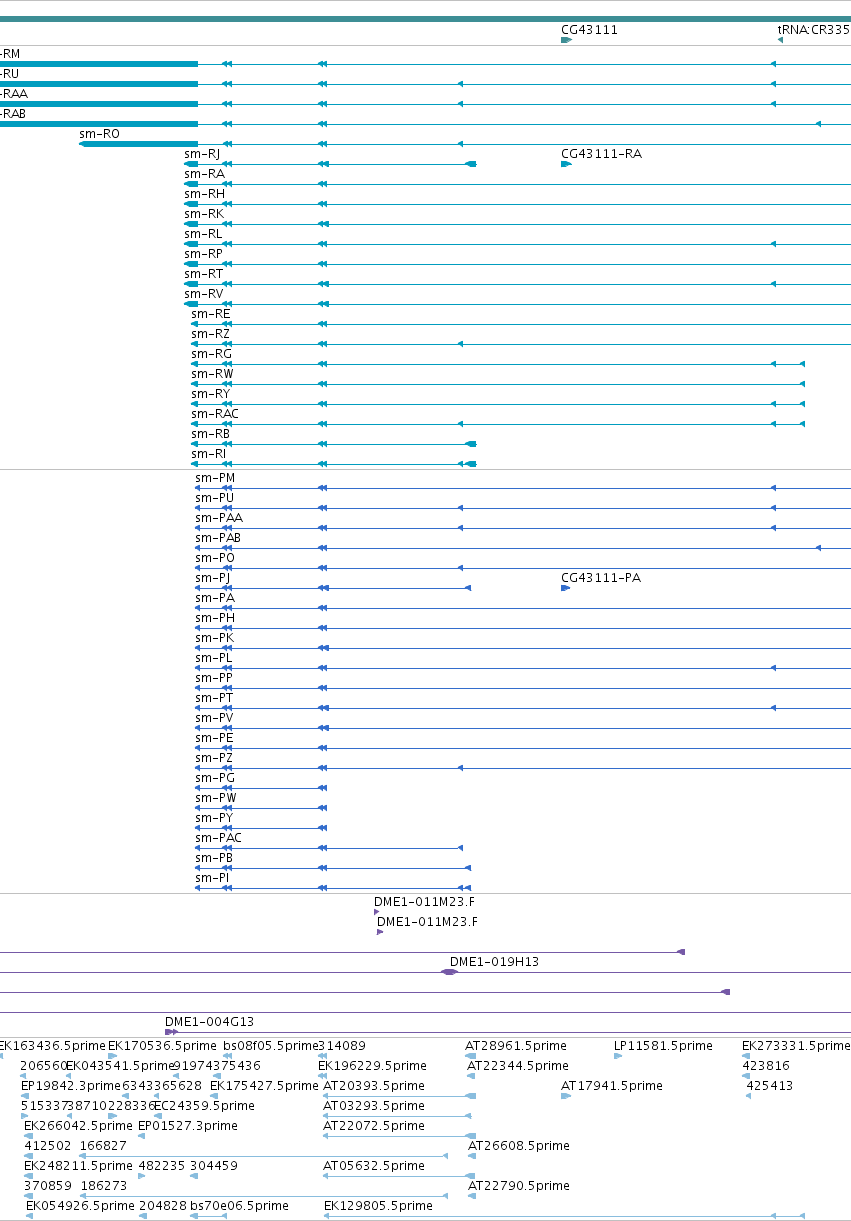The height and width of the screenshot is (1221, 851).
Task: Select transcript sm-RJ label
Action: [202, 154]
